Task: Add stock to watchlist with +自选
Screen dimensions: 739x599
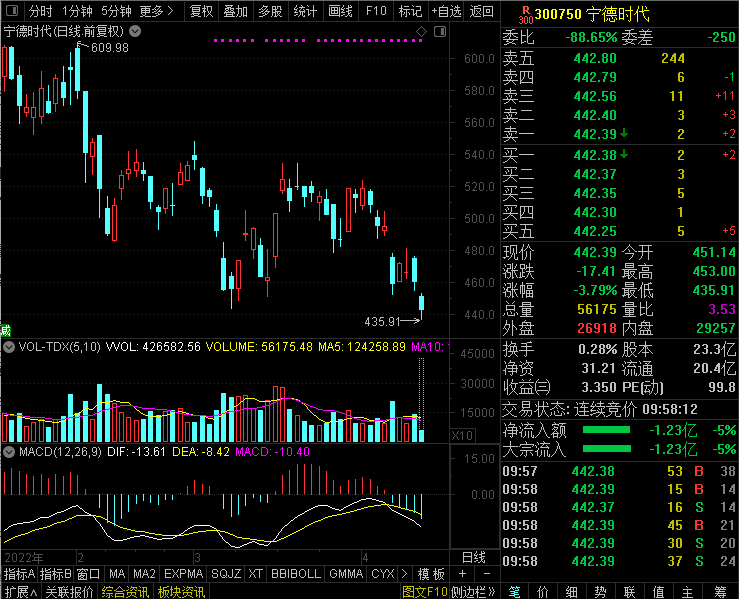Action: [445, 11]
